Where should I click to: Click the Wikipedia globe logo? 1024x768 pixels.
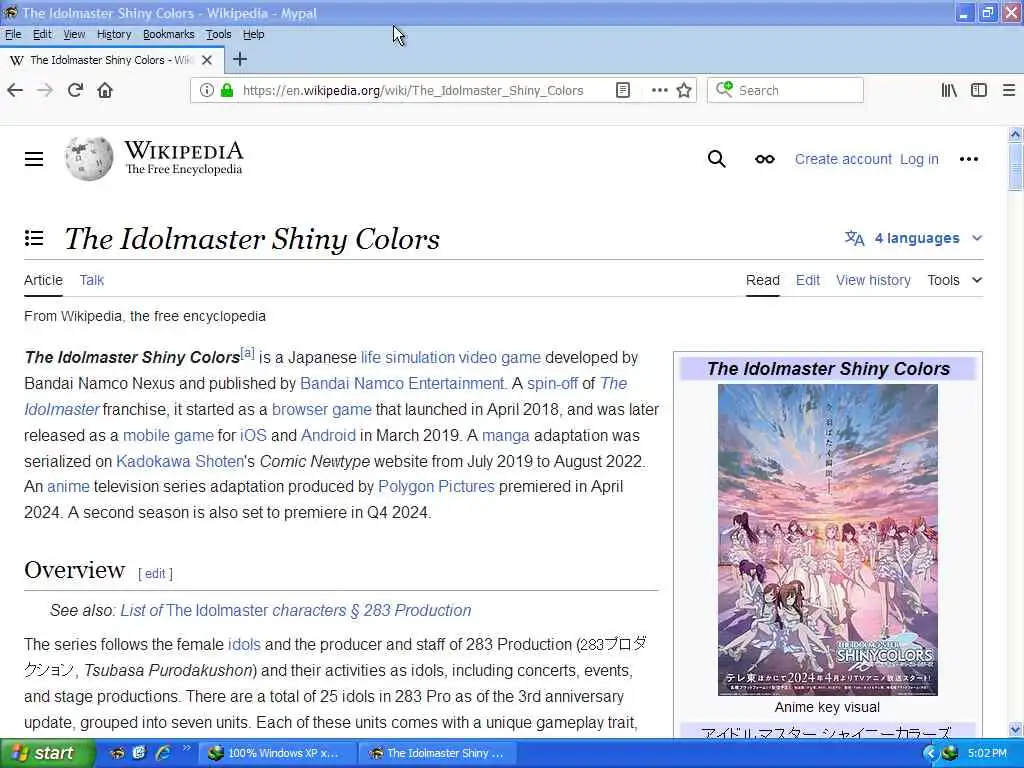coord(89,159)
